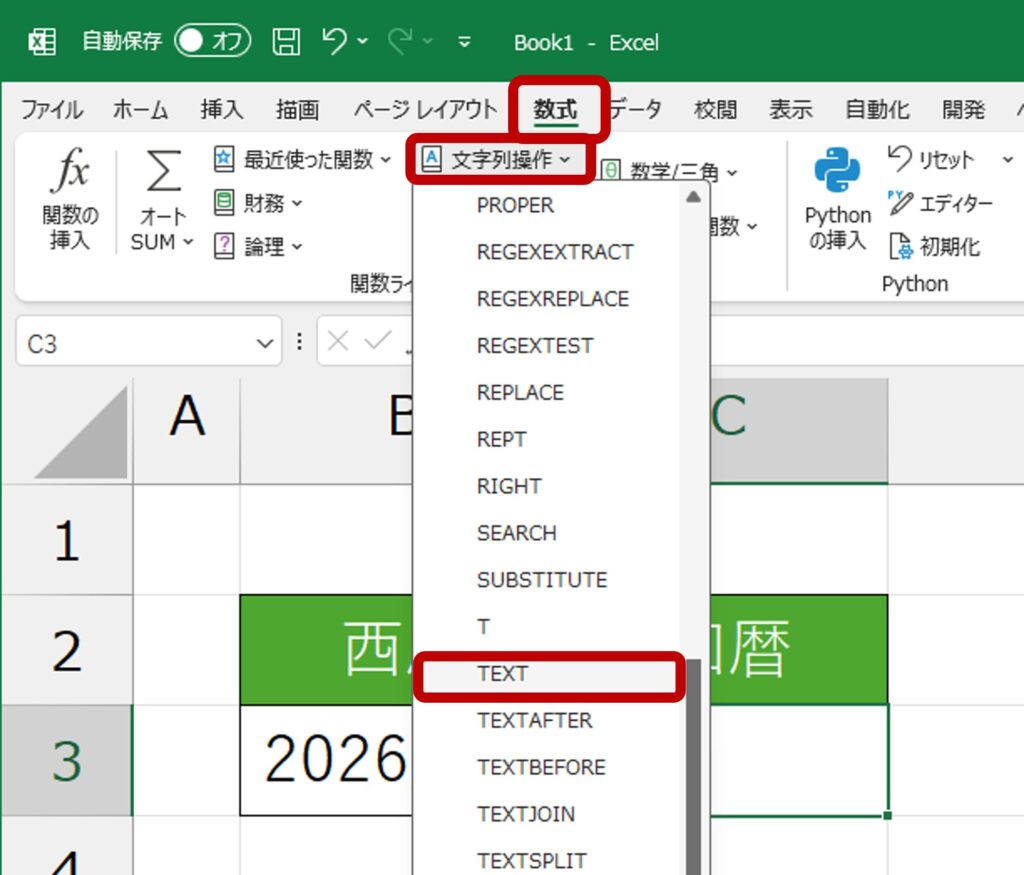The image size is (1024, 875).
Task: Select TEXT from the function list
Action: click(502, 674)
